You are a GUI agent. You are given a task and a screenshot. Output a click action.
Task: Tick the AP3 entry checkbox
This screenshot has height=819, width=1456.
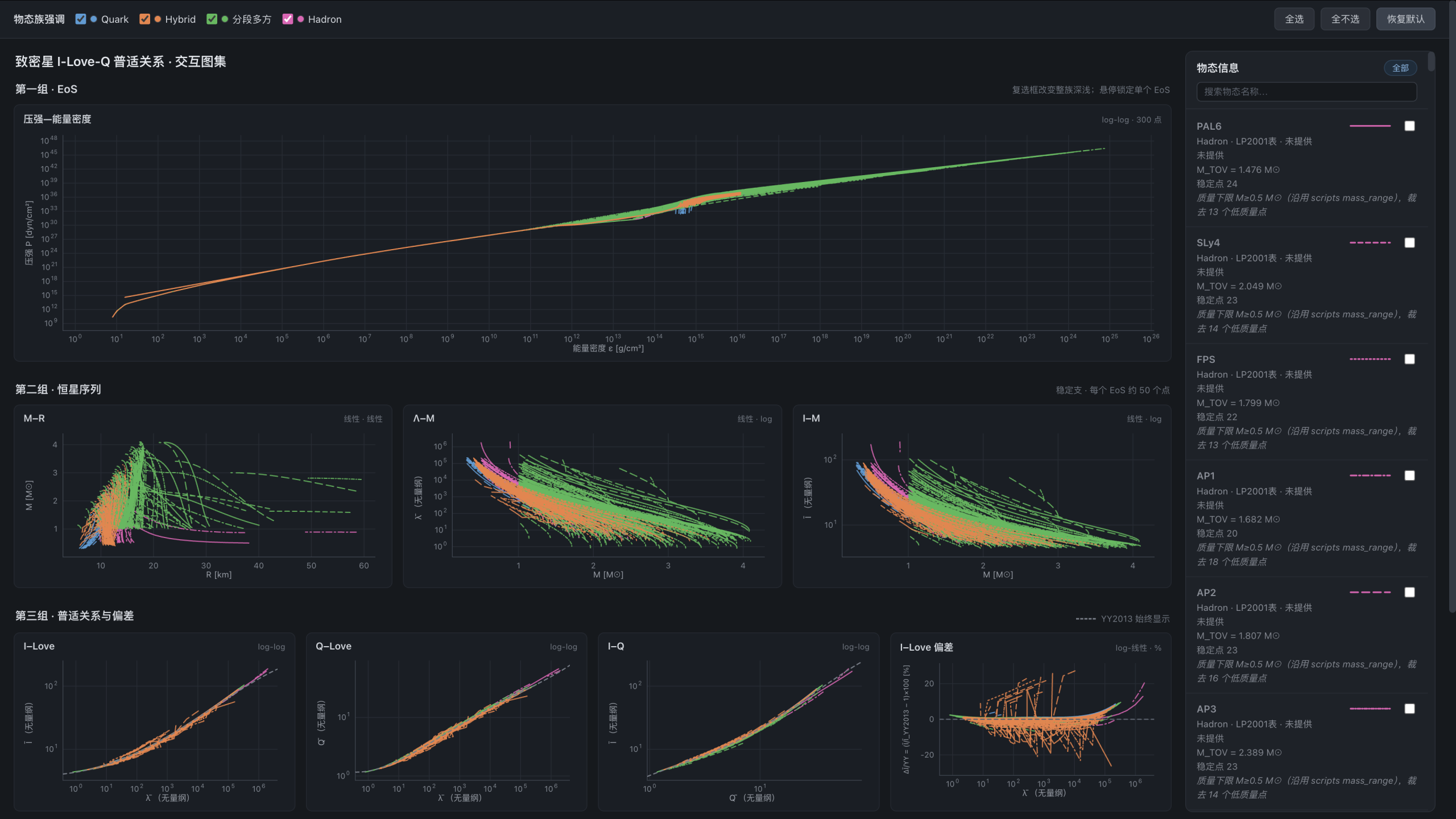(x=1409, y=709)
